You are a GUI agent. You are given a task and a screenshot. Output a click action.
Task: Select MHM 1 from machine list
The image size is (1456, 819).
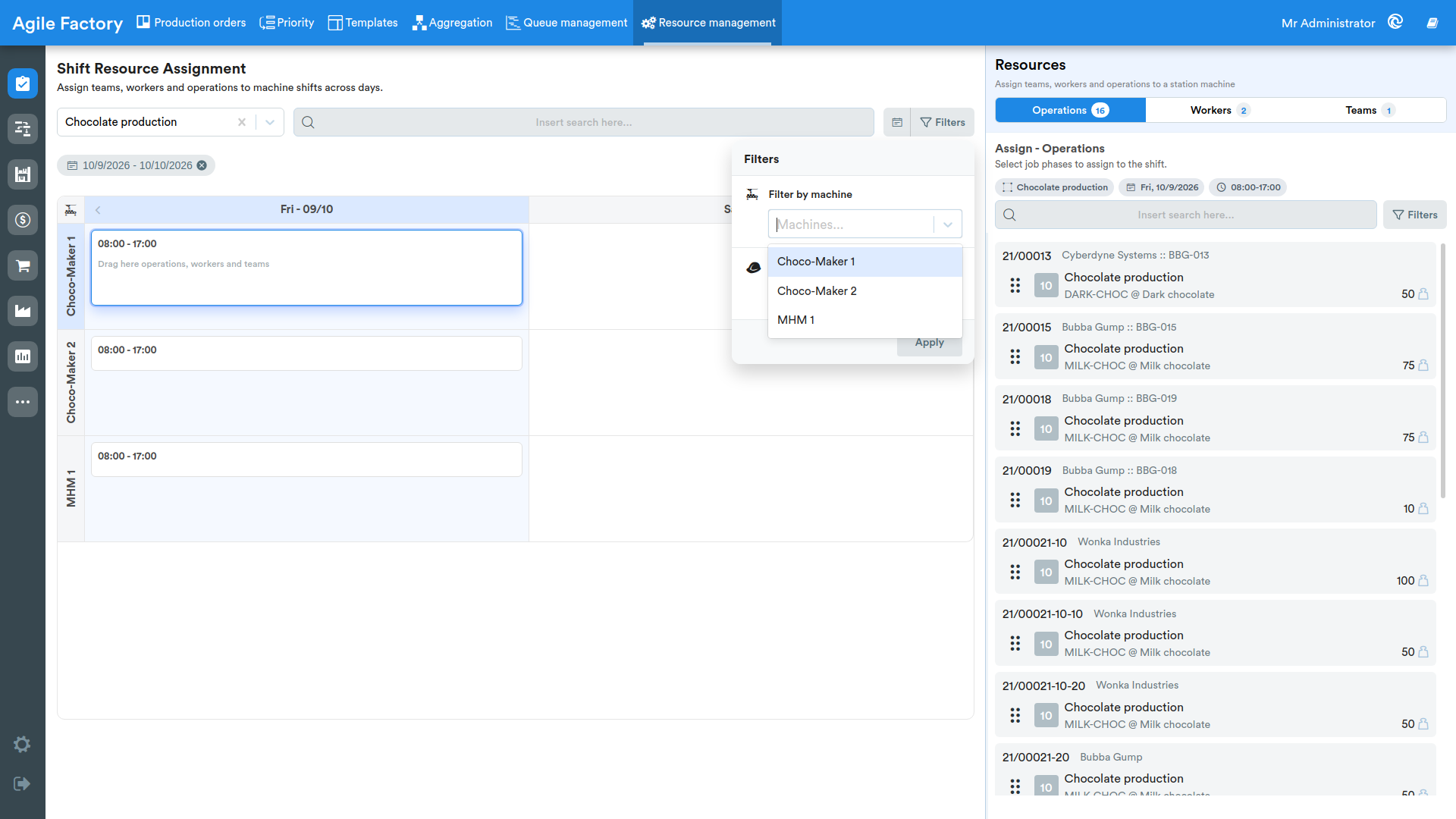[x=865, y=320]
